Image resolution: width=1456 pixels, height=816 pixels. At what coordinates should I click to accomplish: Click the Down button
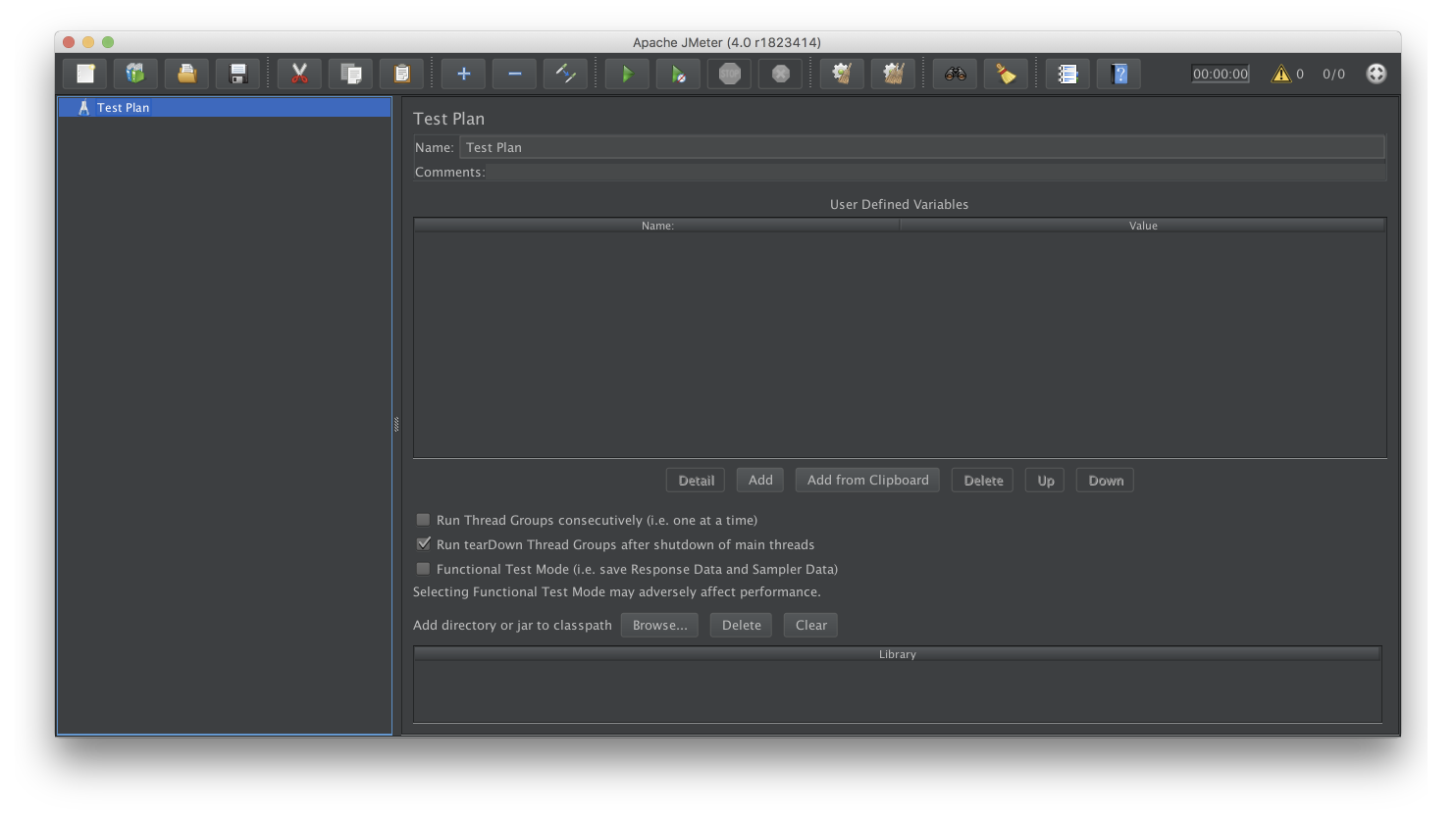(1106, 481)
